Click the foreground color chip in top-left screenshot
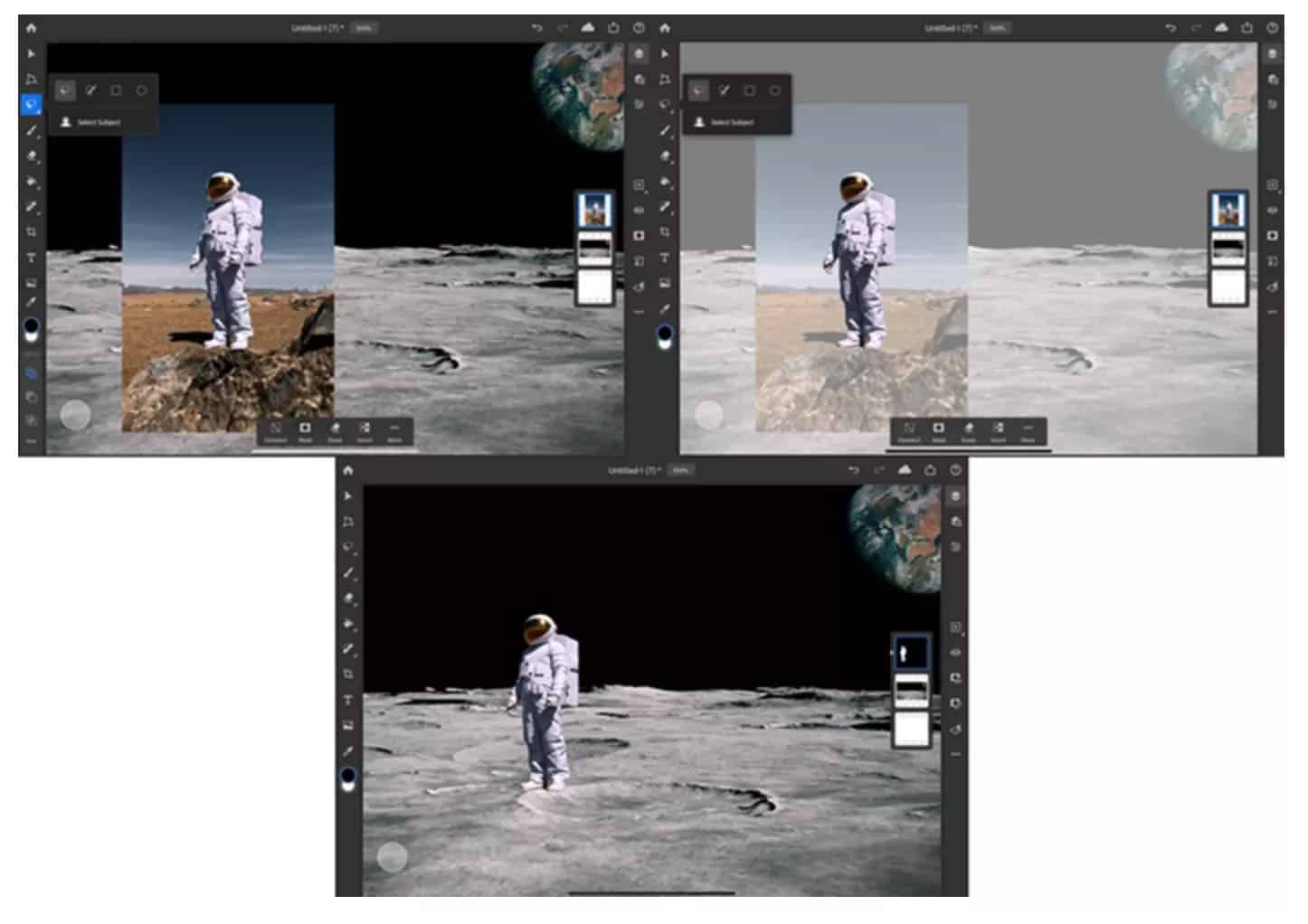 point(32,325)
